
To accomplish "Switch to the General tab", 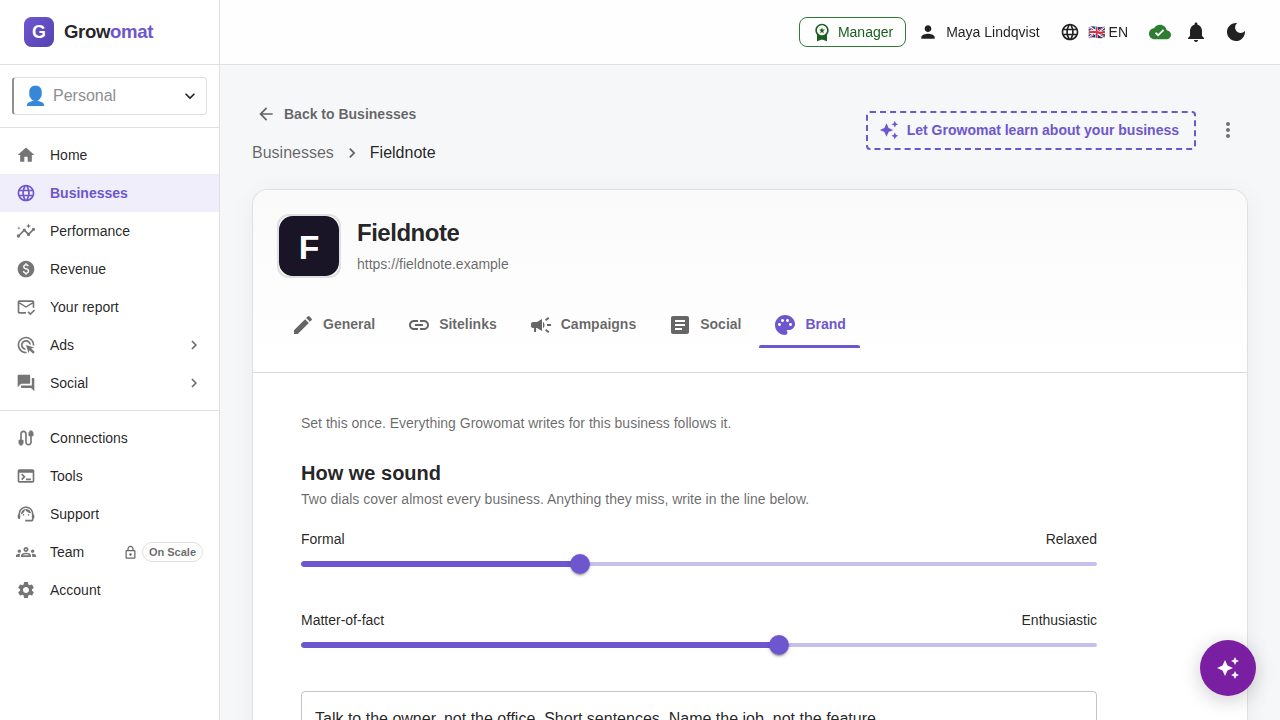I will click(x=334, y=324).
